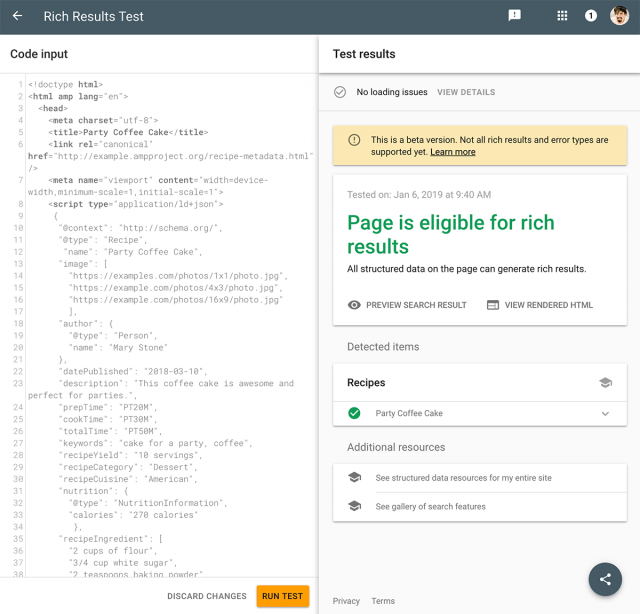
Task: Click Preview Search Result
Action: 407,305
